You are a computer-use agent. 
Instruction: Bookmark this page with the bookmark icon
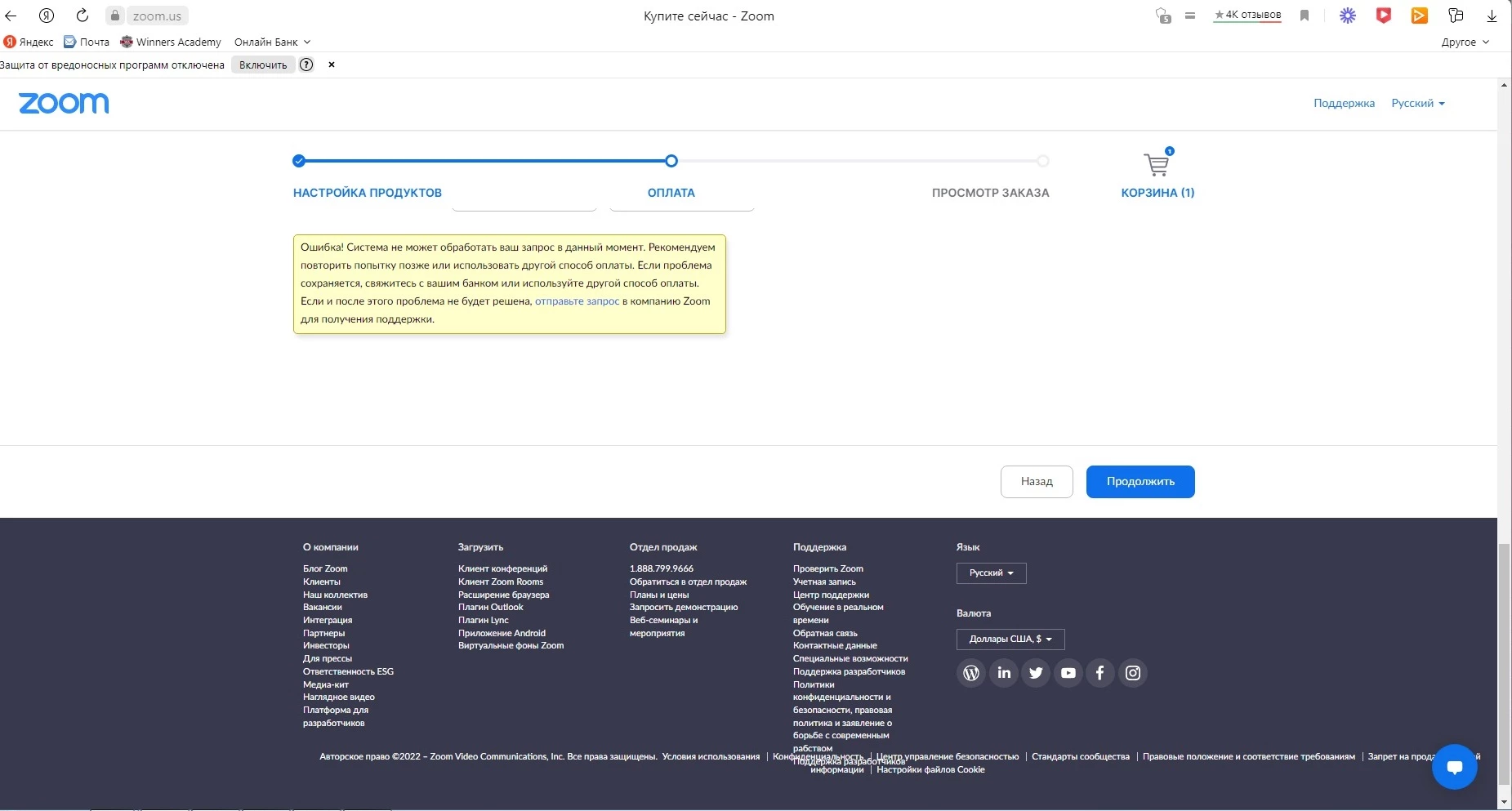[1305, 16]
